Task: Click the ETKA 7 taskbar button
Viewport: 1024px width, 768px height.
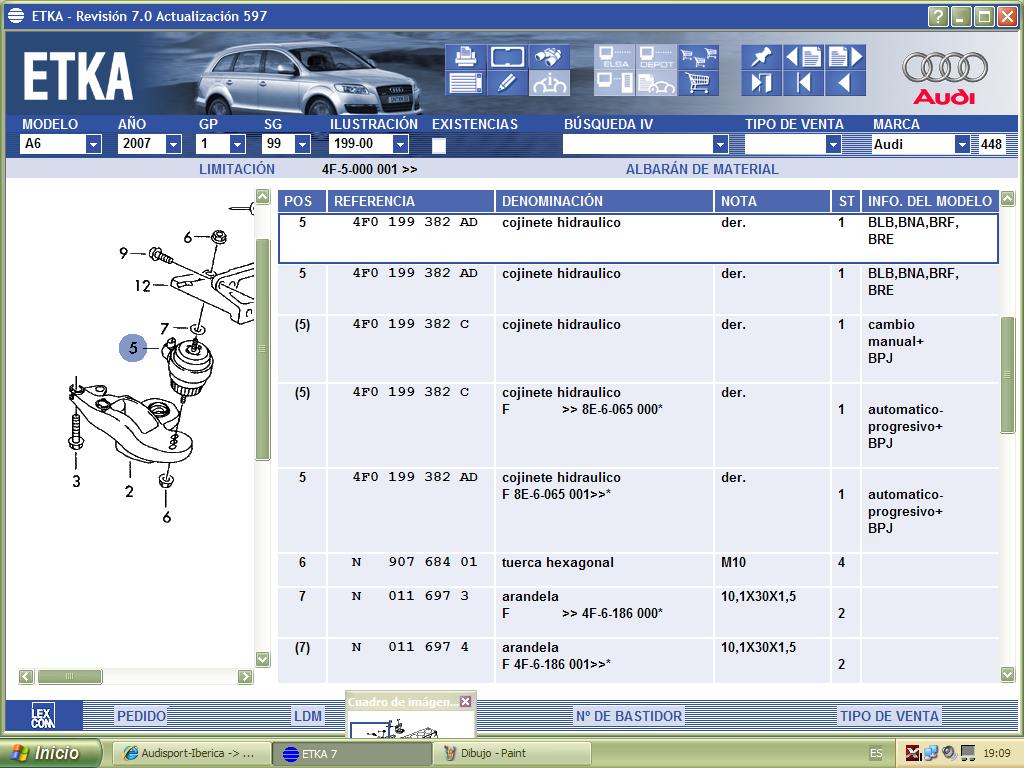Action: click(x=351, y=753)
